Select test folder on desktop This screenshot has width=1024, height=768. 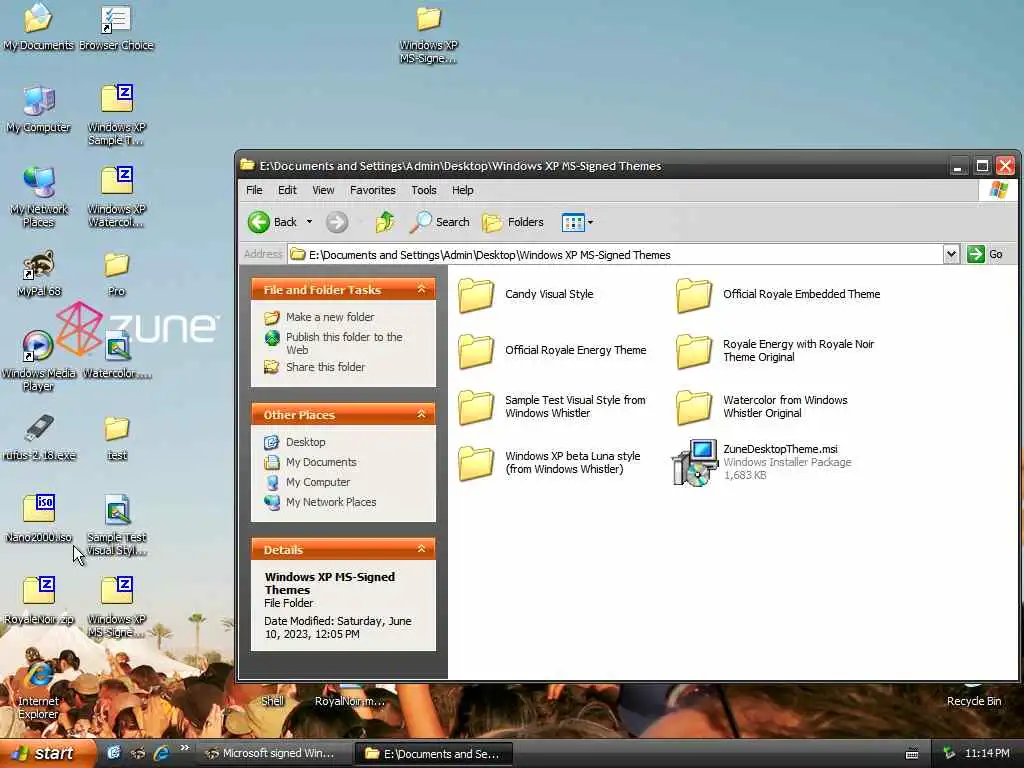pos(117,438)
